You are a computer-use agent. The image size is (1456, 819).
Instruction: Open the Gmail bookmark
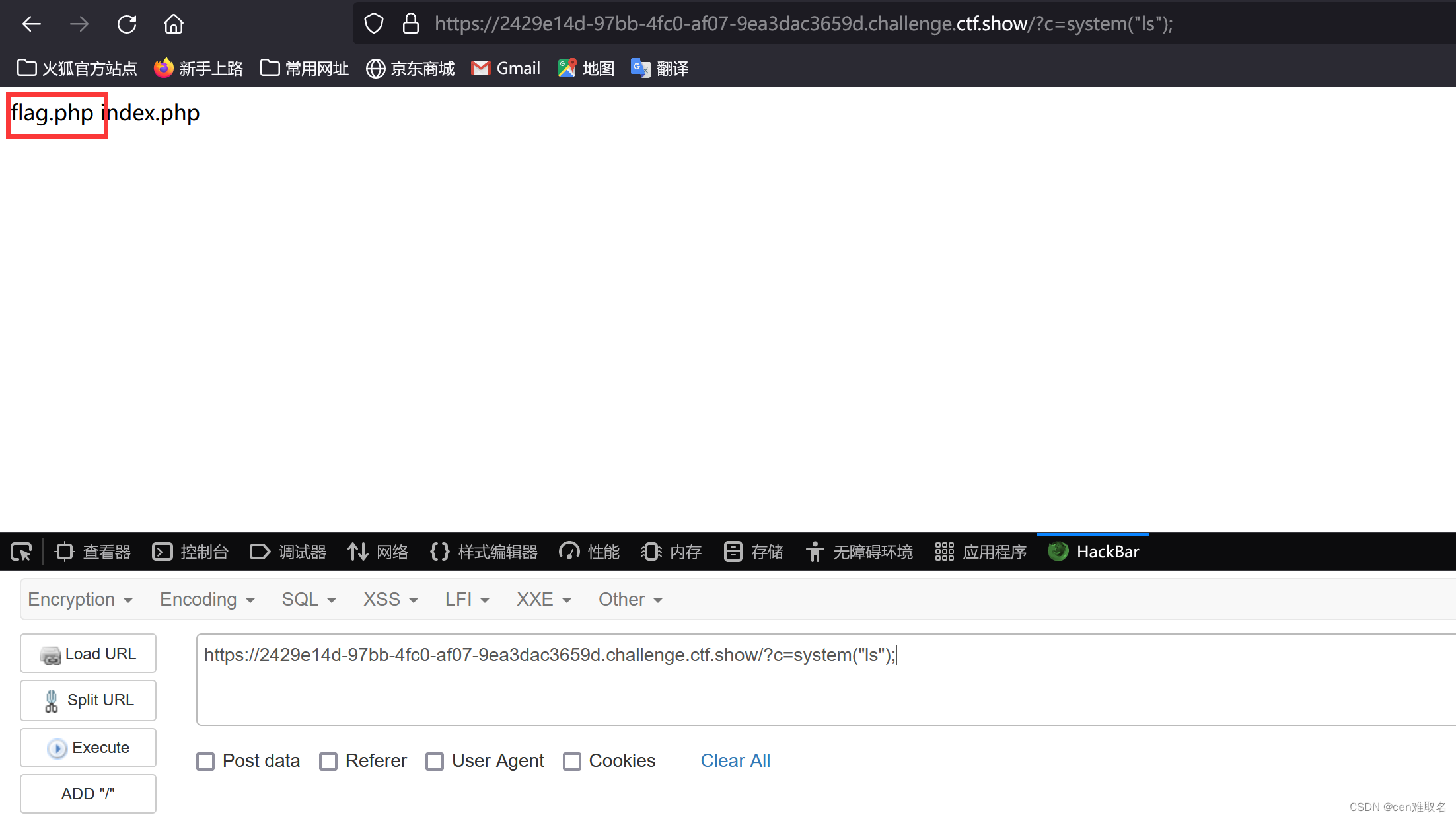[x=505, y=68]
